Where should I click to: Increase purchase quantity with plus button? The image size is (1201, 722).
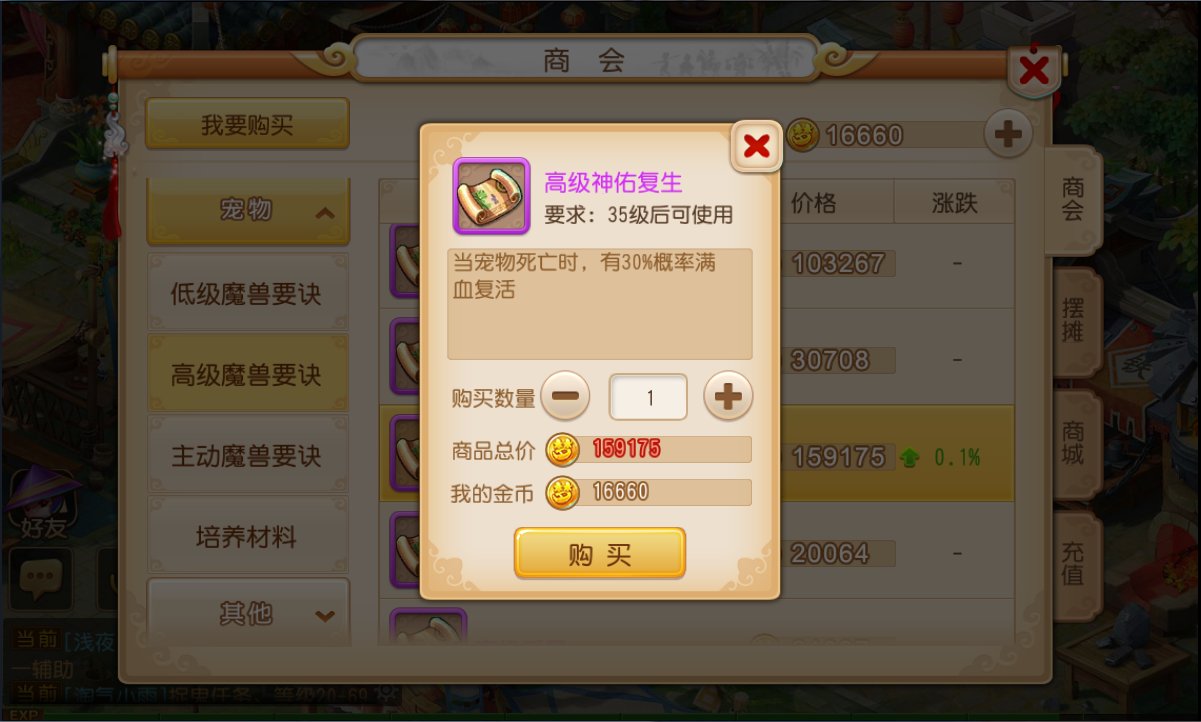(x=728, y=397)
